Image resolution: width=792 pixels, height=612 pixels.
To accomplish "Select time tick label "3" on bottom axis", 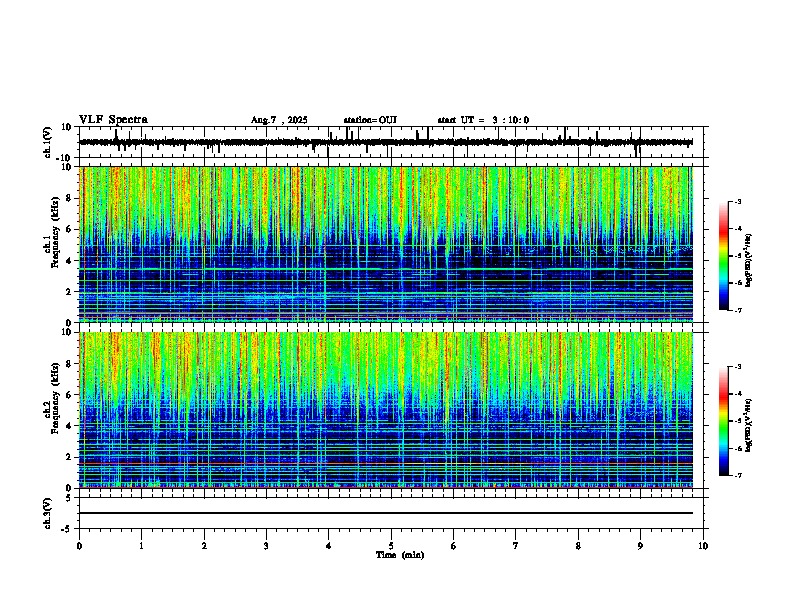I will pyautogui.click(x=266, y=546).
